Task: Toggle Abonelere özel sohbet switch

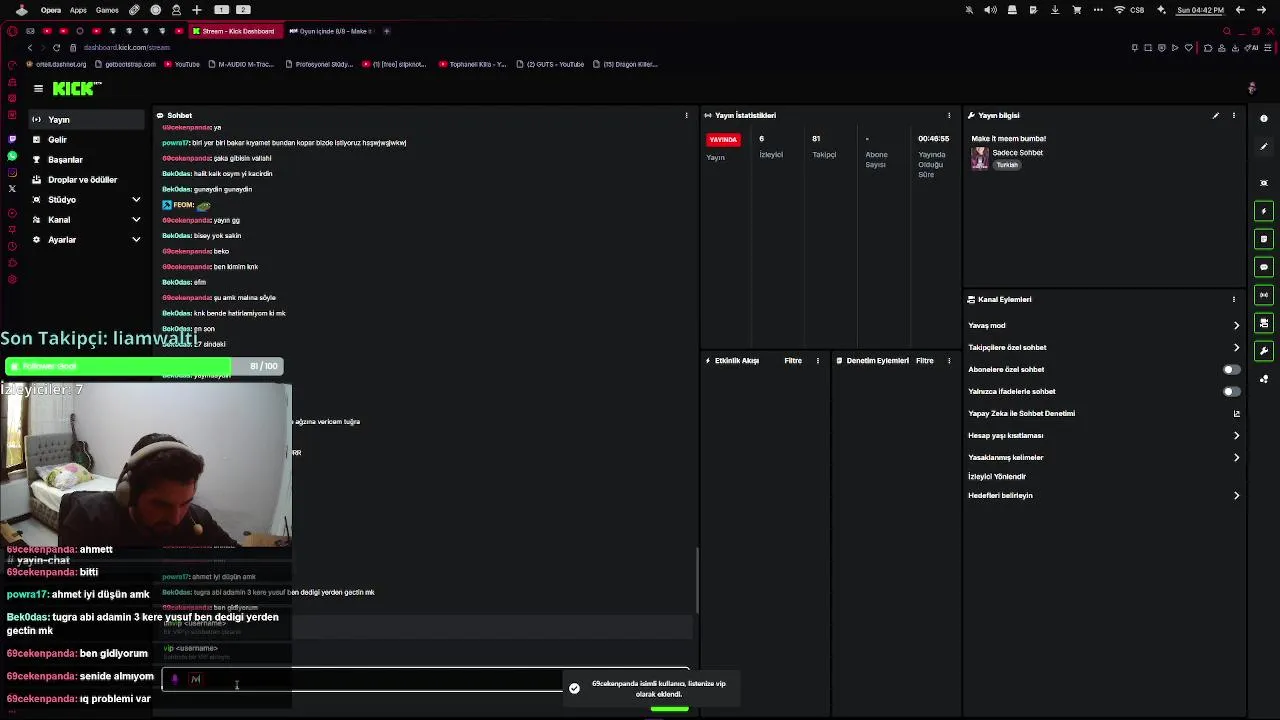Action: (1232, 369)
